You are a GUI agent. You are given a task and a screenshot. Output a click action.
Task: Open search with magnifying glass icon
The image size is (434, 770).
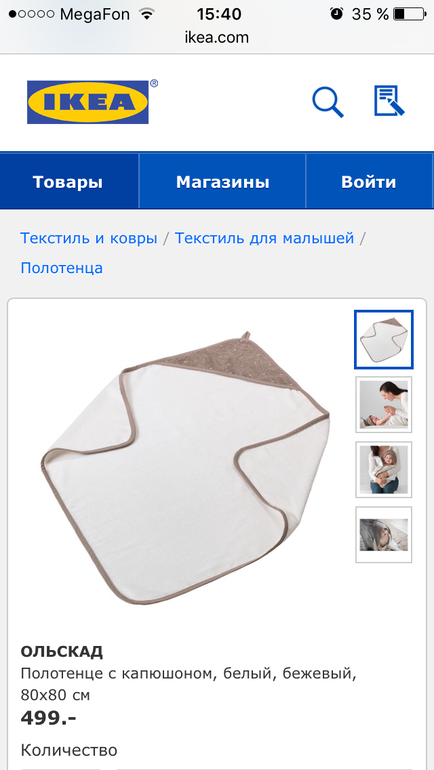click(x=327, y=102)
